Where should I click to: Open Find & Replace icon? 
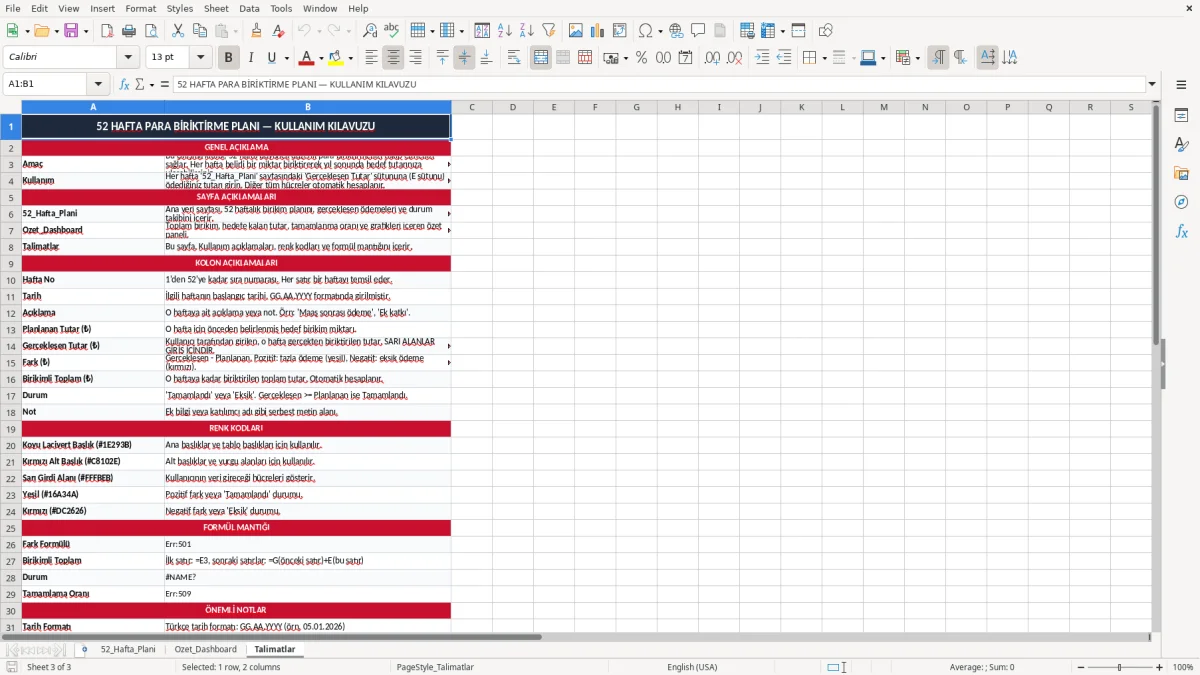[x=370, y=31]
